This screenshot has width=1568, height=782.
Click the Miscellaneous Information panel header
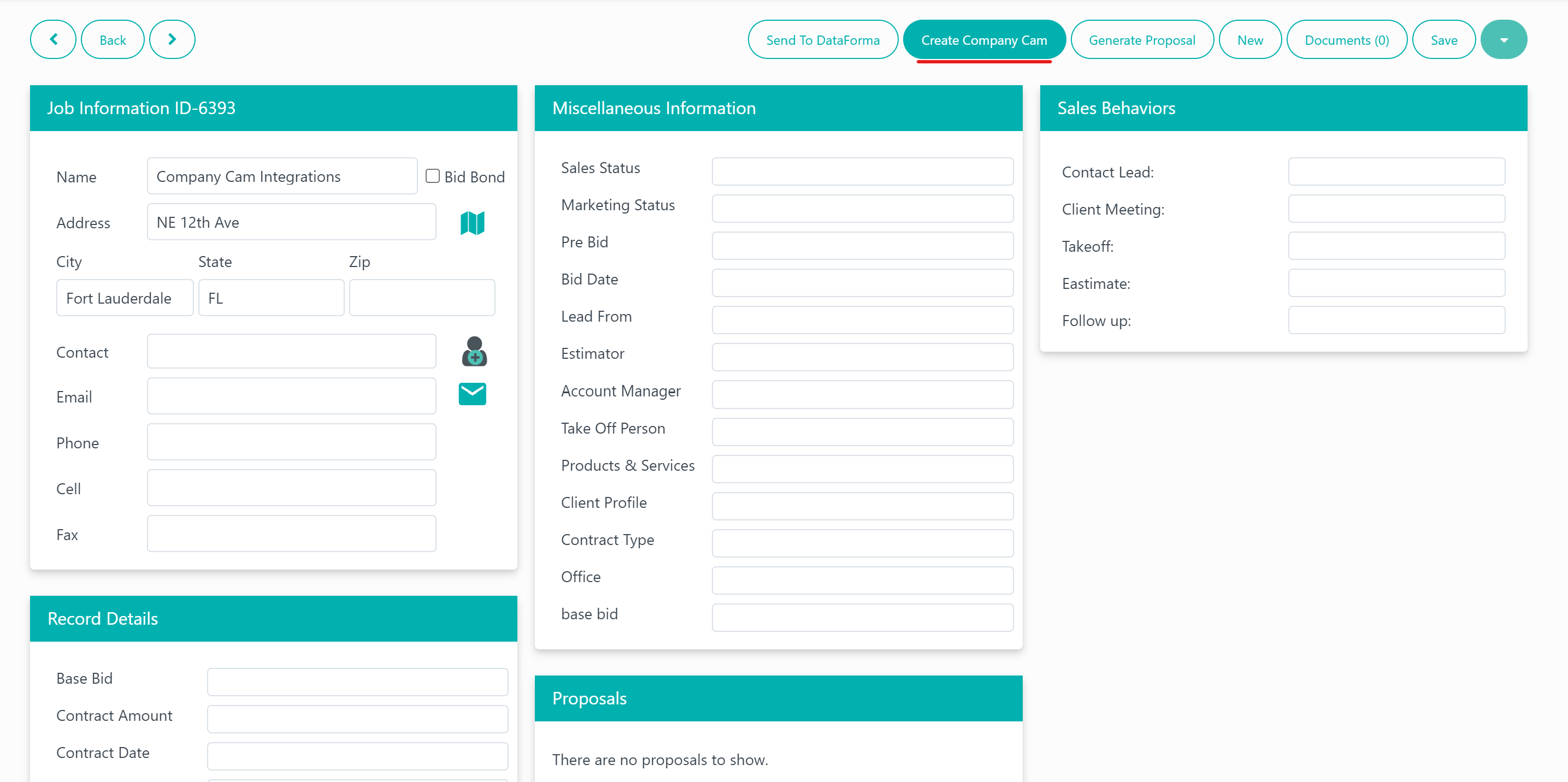click(x=778, y=108)
